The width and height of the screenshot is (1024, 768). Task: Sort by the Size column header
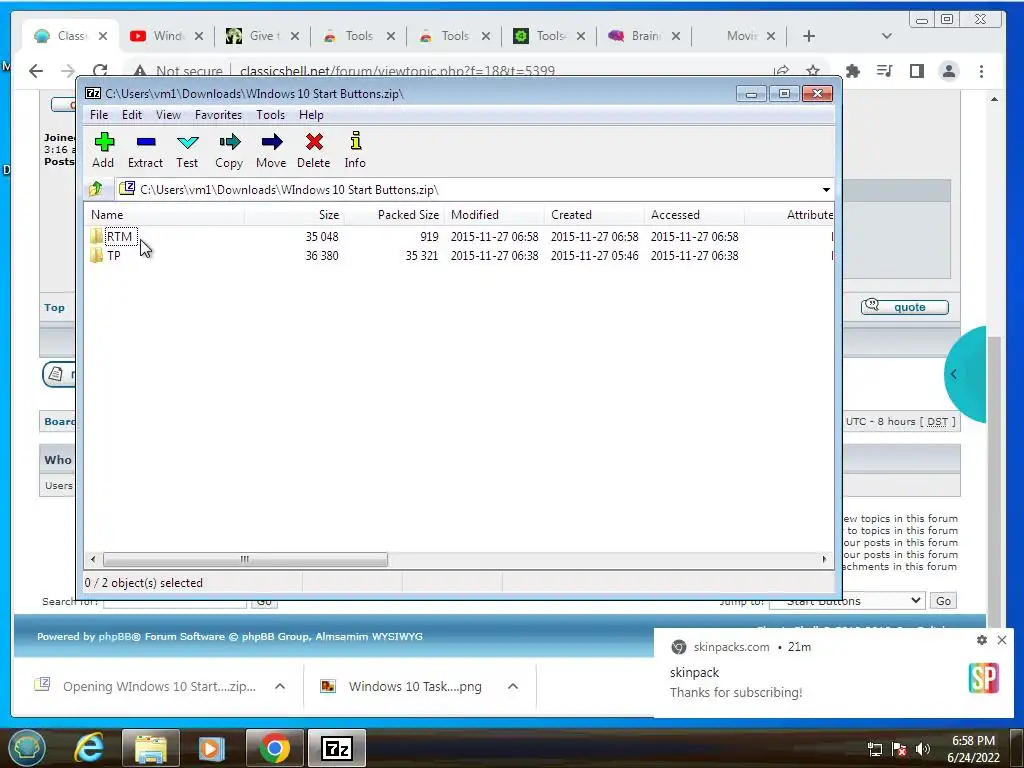coord(295,215)
